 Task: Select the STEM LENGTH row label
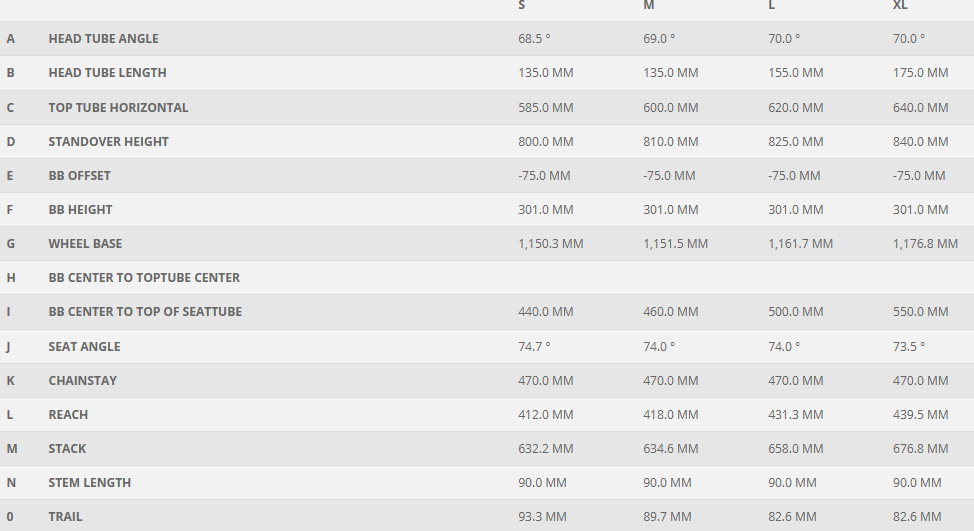coord(89,483)
